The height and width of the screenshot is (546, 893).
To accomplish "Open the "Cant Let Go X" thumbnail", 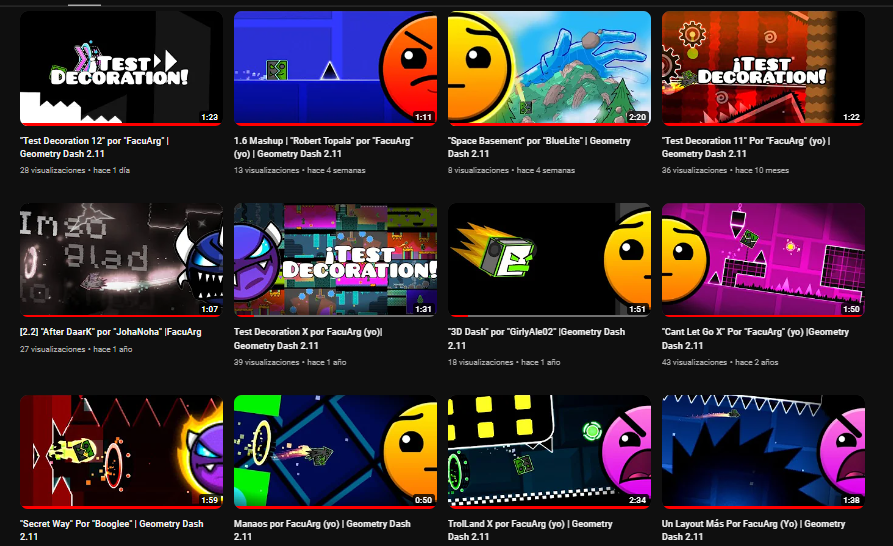I will click(x=763, y=260).
